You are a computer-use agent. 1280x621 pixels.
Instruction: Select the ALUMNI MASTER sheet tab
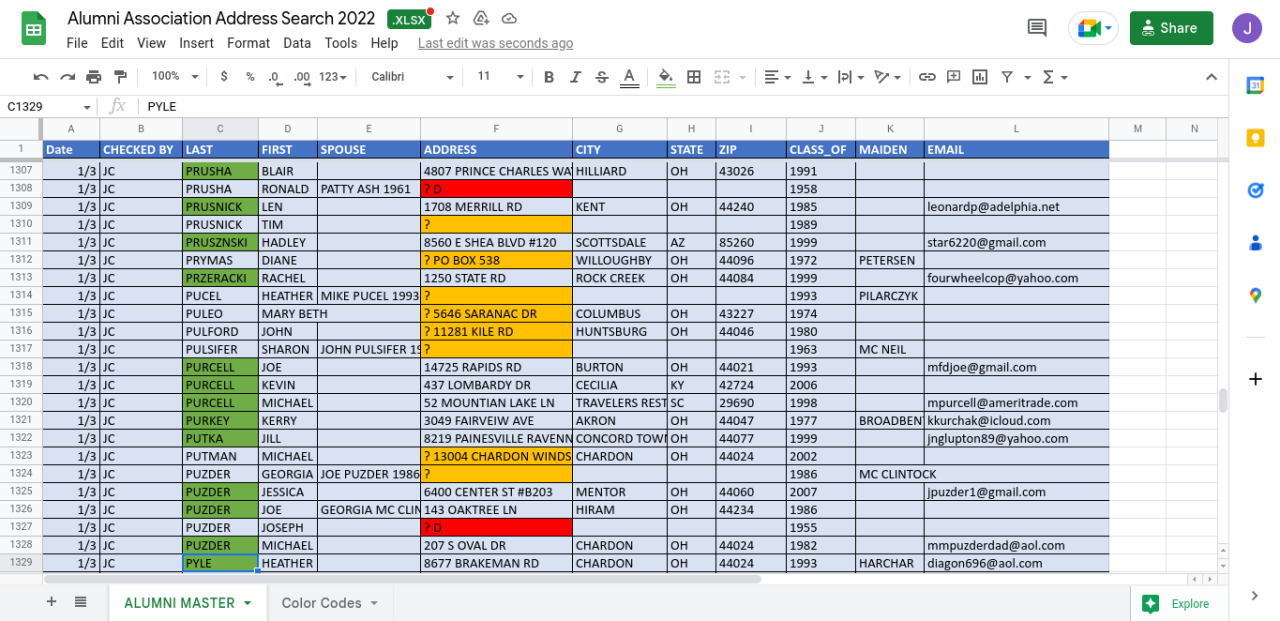187,603
